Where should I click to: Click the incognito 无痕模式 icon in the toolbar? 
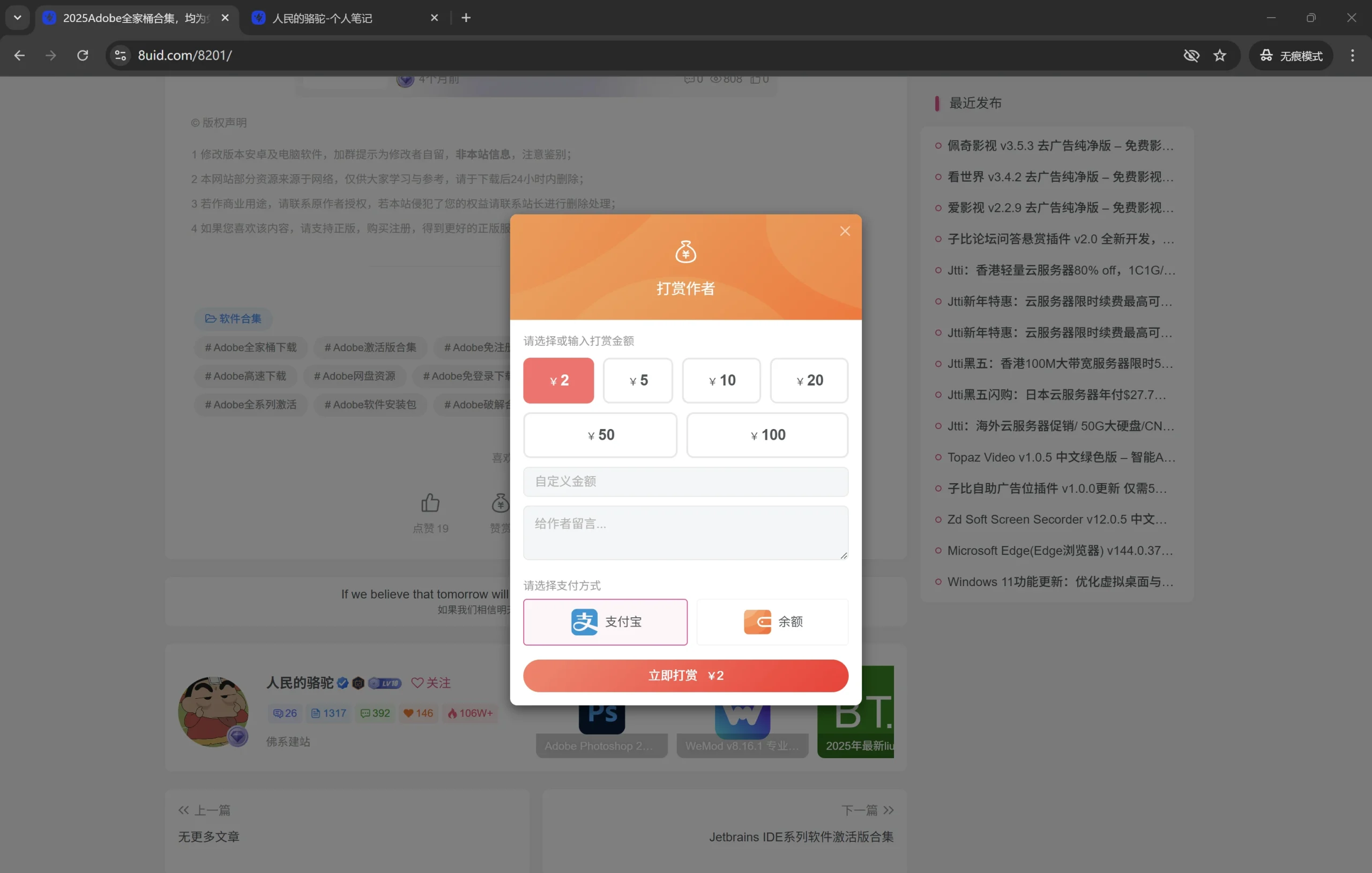coord(1266,55)
